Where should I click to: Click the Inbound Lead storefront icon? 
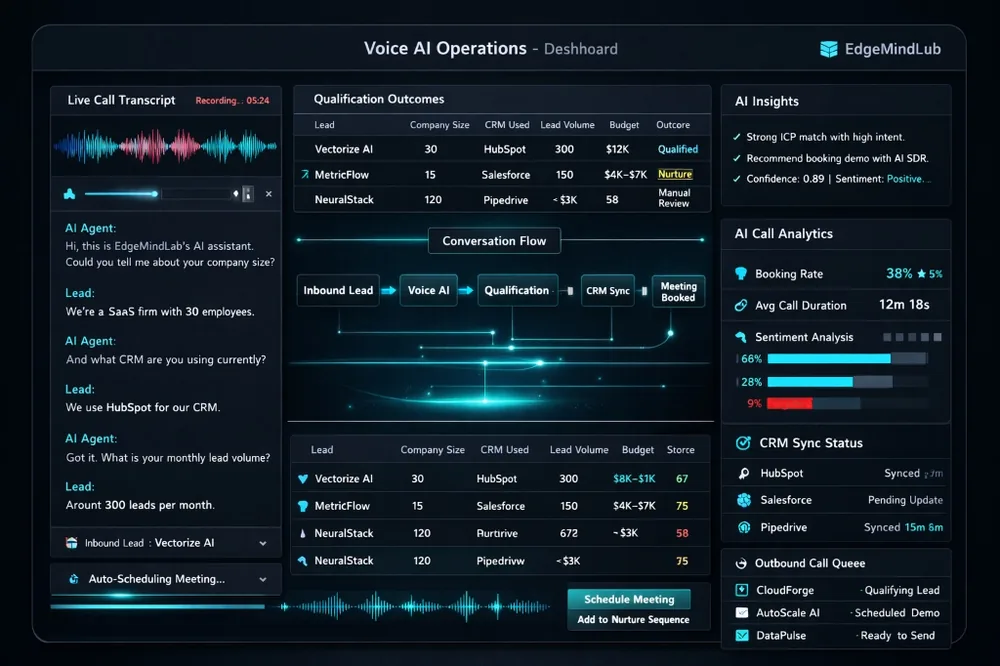coord(71,543)
